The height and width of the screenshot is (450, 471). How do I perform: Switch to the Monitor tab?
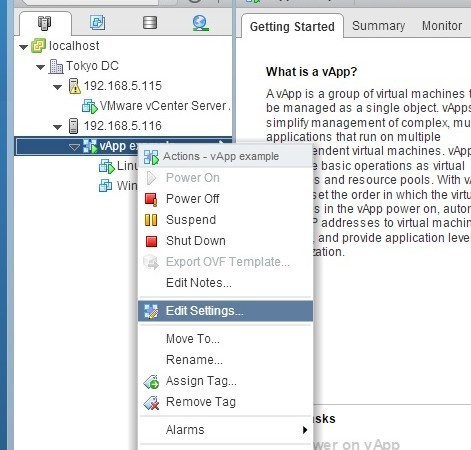442,26
